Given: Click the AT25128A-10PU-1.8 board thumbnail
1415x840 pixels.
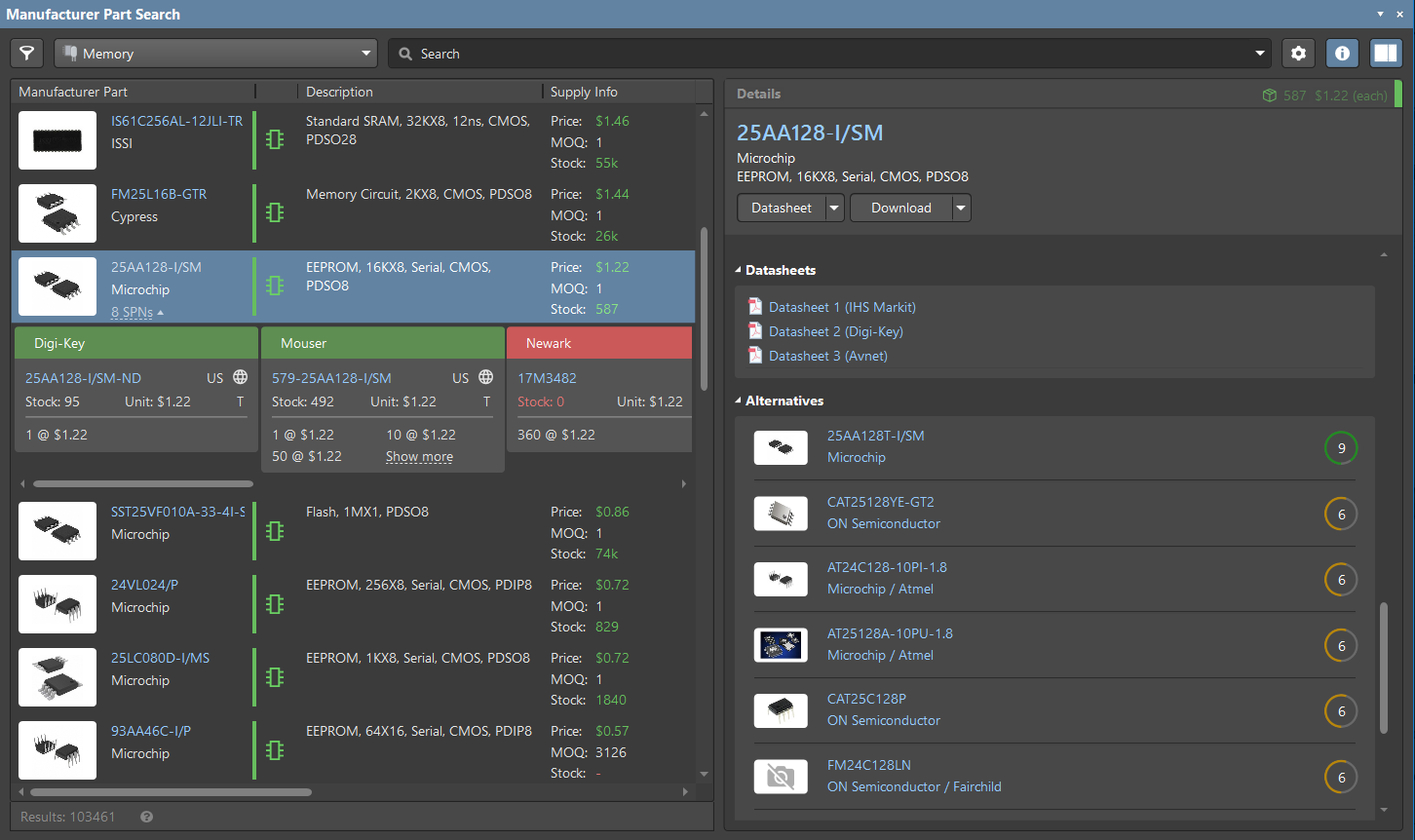Looking at the screenshot, I should tap(781, 645).
